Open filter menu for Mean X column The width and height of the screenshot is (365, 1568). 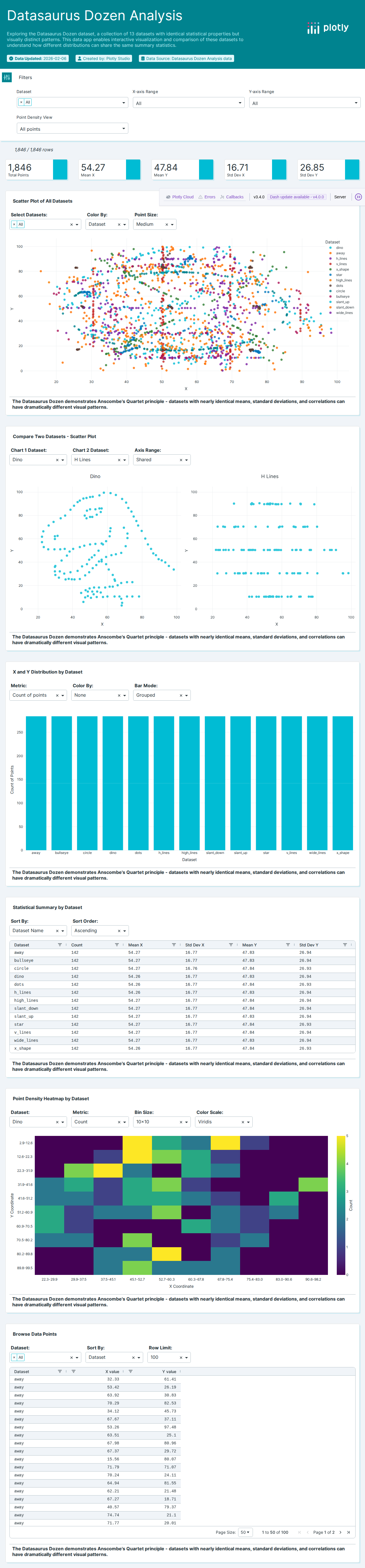coord(173,945)
